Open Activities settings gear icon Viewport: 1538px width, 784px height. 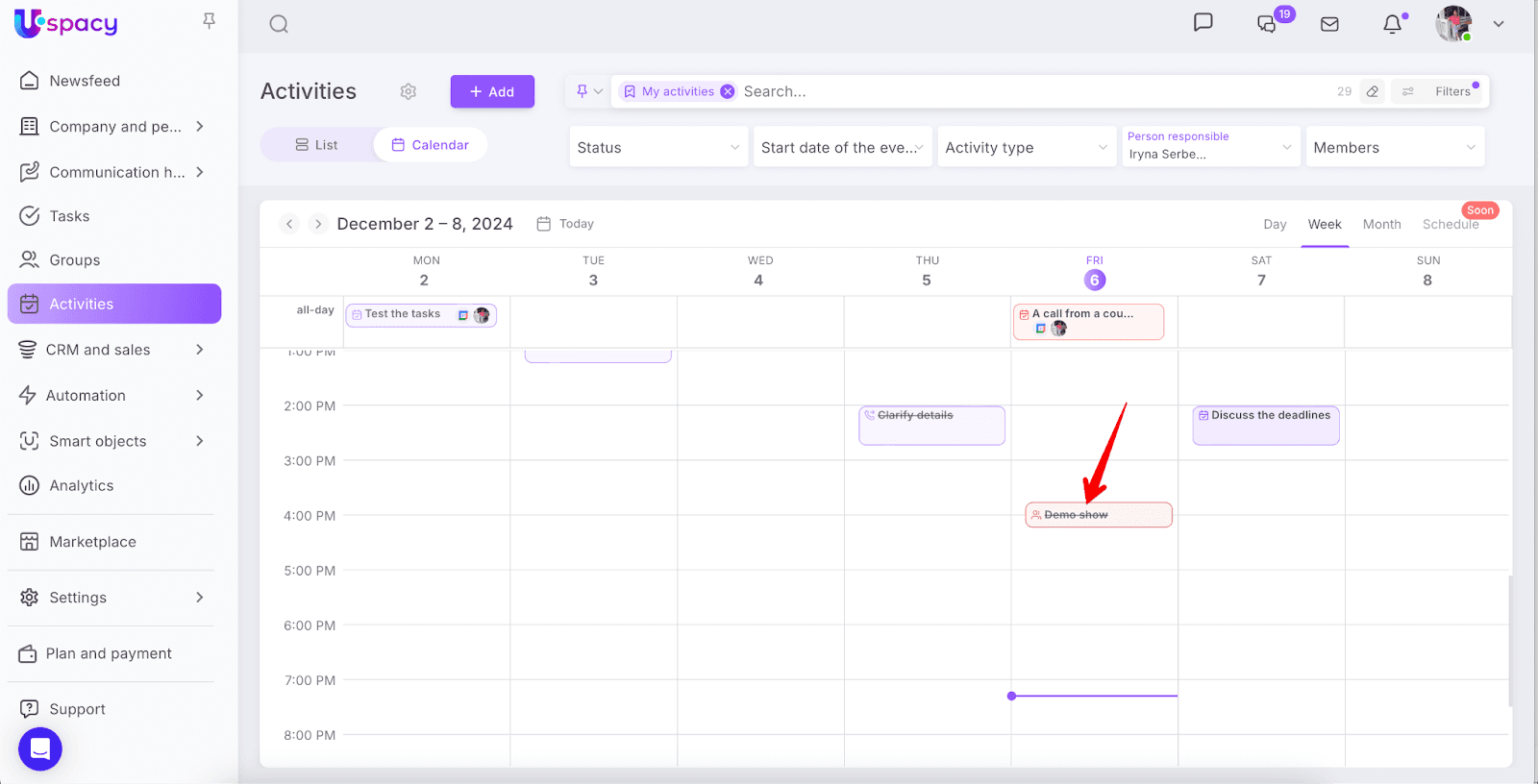[409, 91]
